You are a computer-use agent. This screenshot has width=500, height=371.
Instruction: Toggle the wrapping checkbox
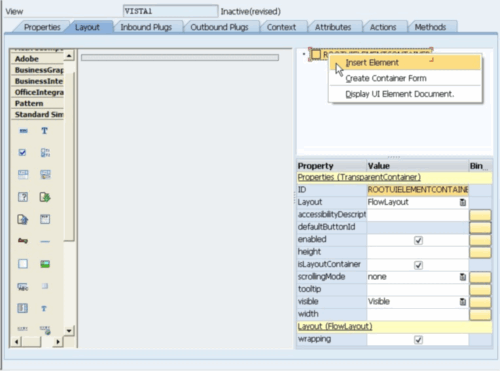tap(418, 340)
